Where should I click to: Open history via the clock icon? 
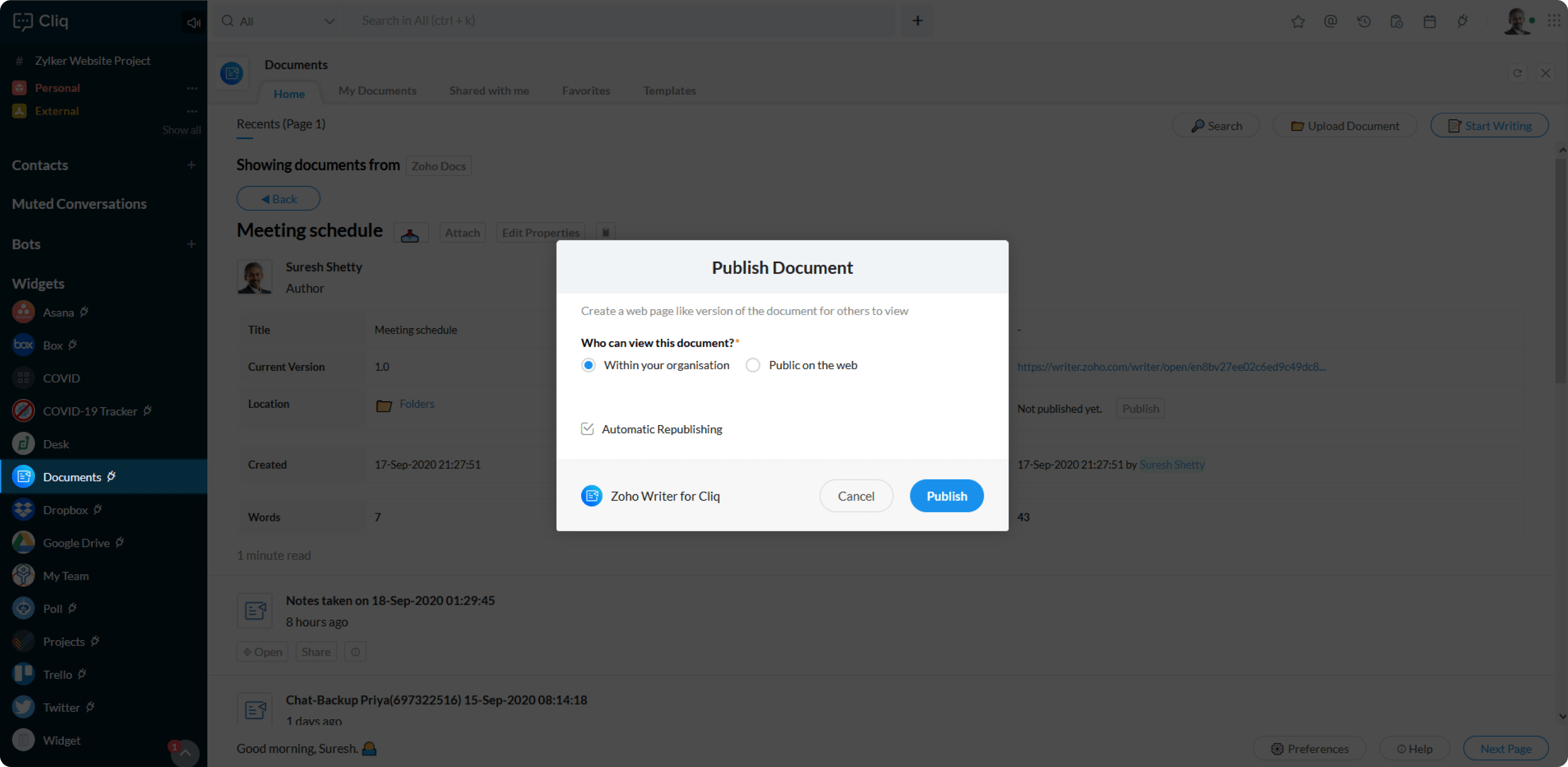[1363, 21]
